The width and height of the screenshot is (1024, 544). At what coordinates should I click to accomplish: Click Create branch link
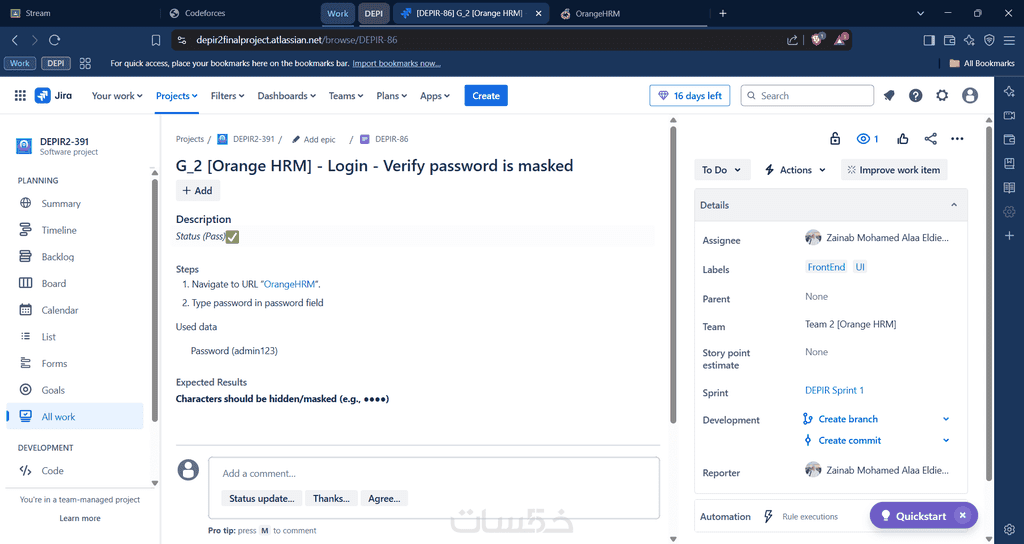click(848, 419)
